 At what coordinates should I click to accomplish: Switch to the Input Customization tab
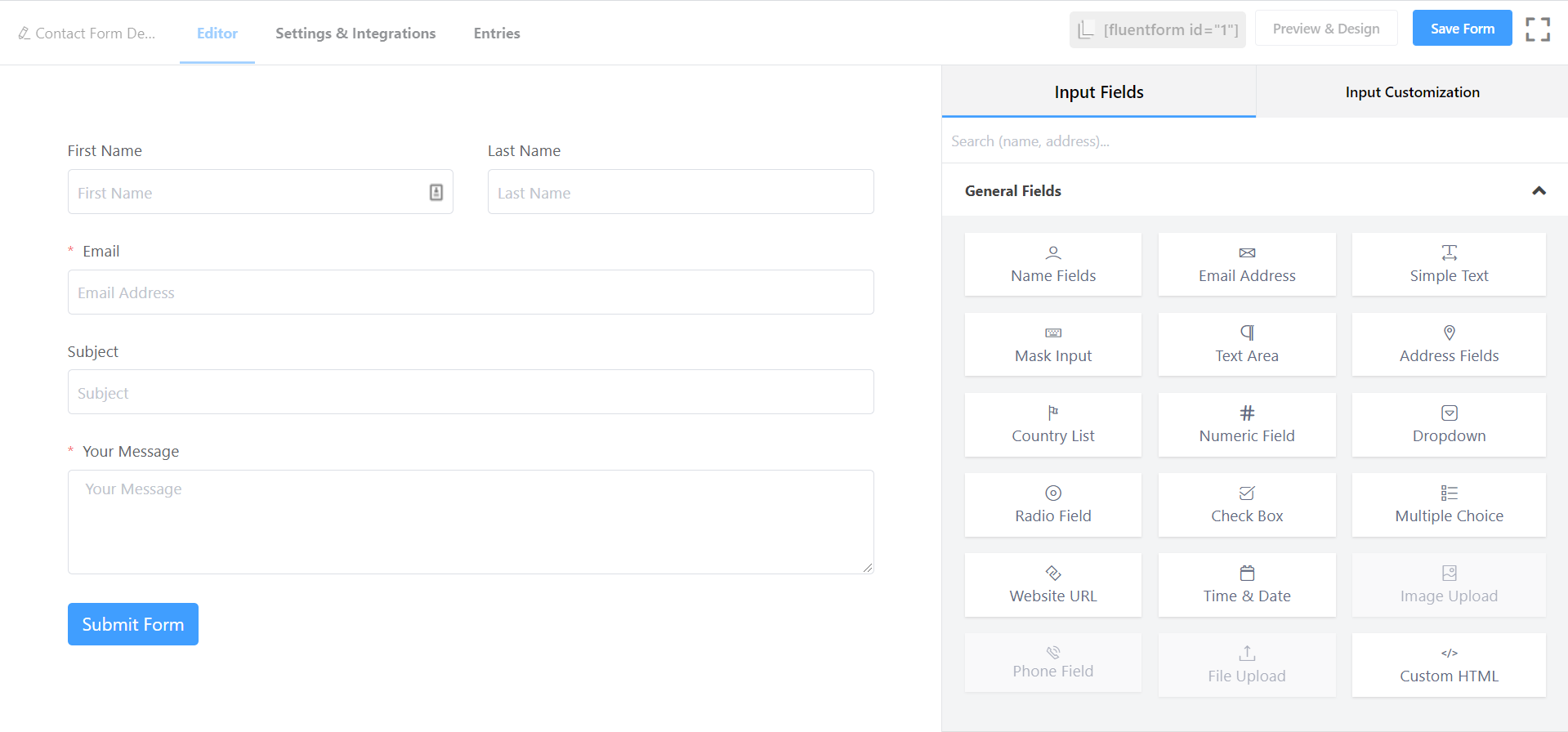pyautogui.click(x=1411, y=92)
